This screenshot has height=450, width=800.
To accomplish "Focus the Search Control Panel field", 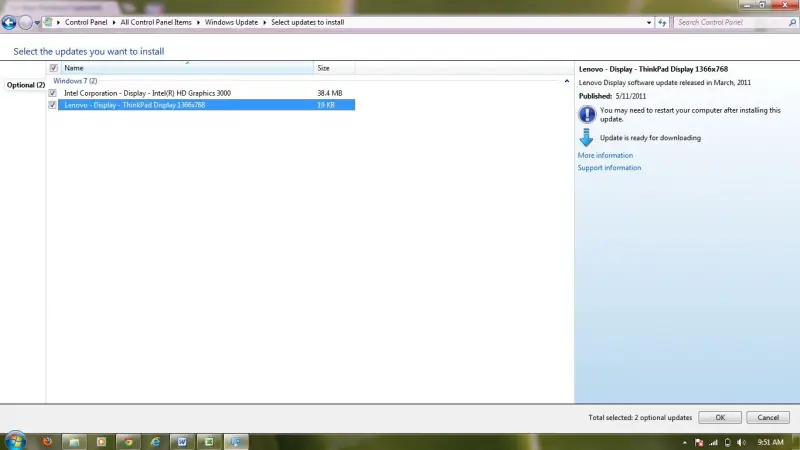I will click(731, 22).
